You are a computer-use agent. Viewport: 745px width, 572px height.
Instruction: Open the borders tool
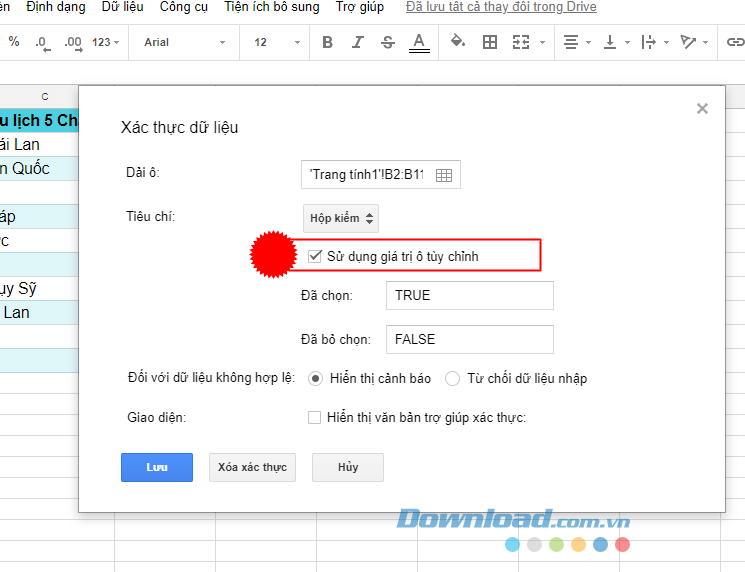[x=490, y=42]
